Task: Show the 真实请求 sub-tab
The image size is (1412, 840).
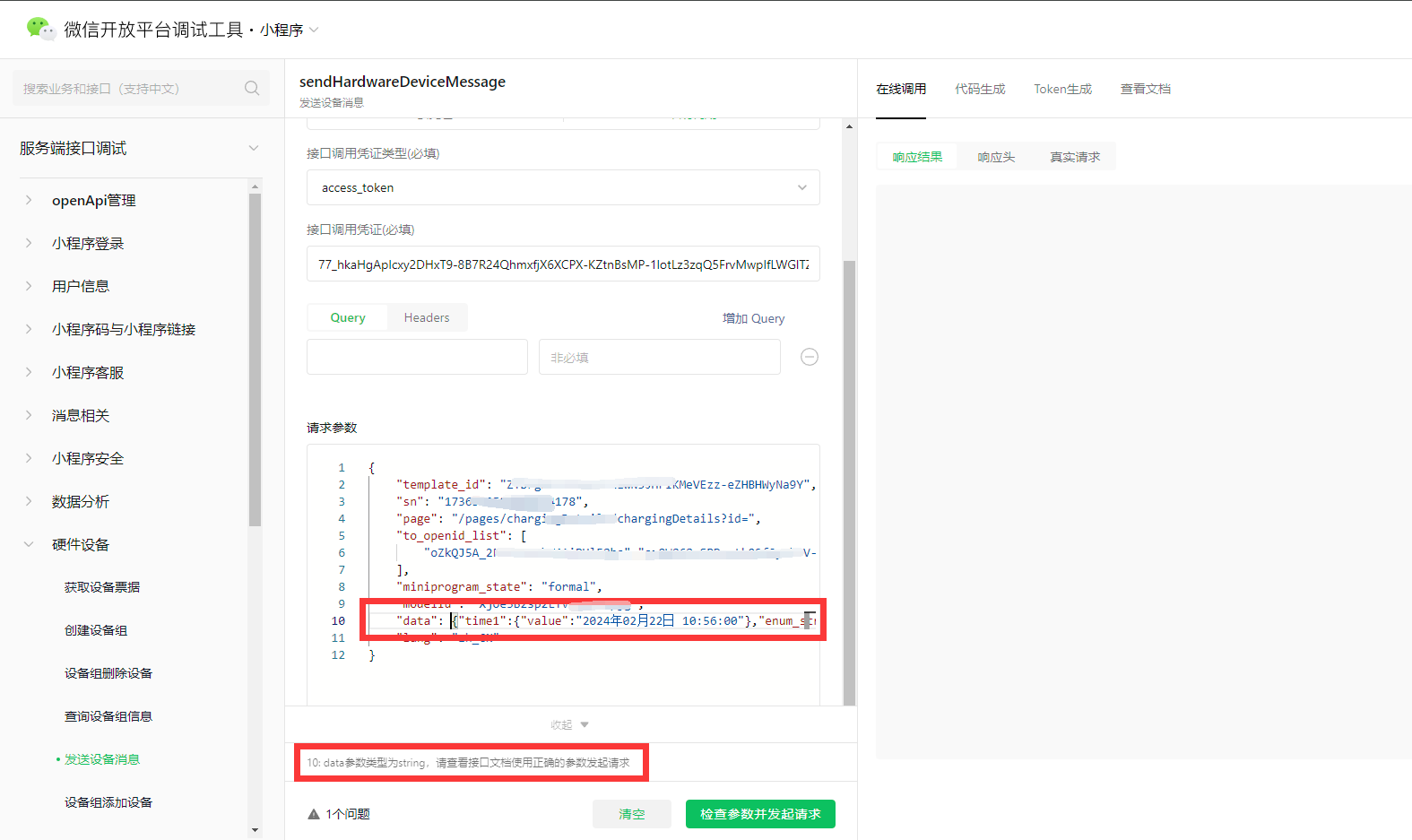Action: [x=1075, y=157]
